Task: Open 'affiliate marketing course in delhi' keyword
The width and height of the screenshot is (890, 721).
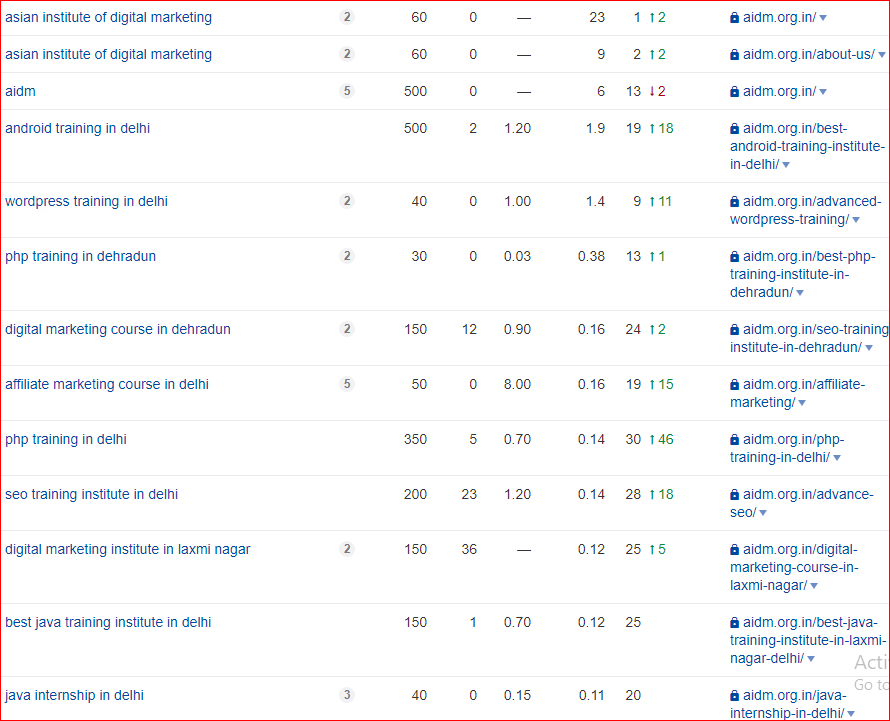Action: click(x=107, y=385)
